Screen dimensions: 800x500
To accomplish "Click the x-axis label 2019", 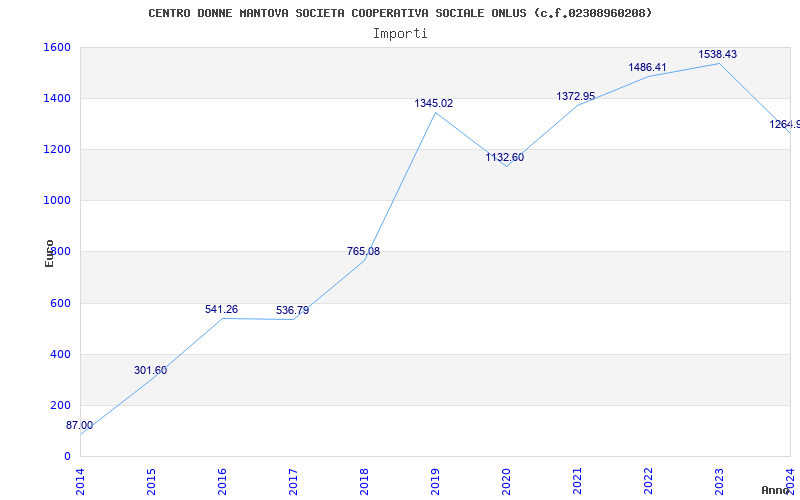I will pyautogui.click(x=435, y=482).
